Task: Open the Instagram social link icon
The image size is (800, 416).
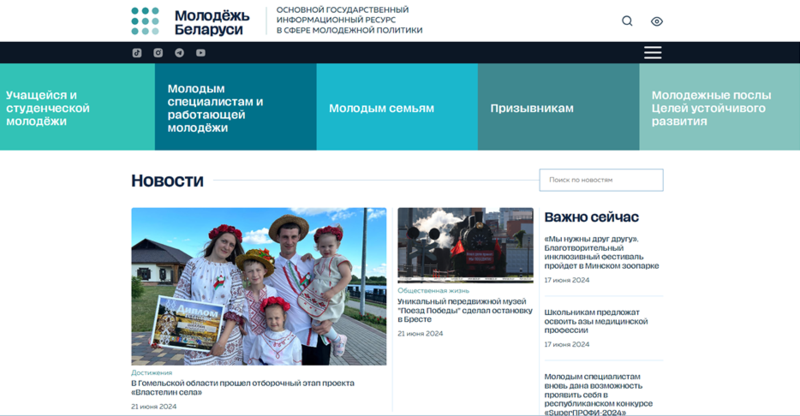Action: [158, 53]
